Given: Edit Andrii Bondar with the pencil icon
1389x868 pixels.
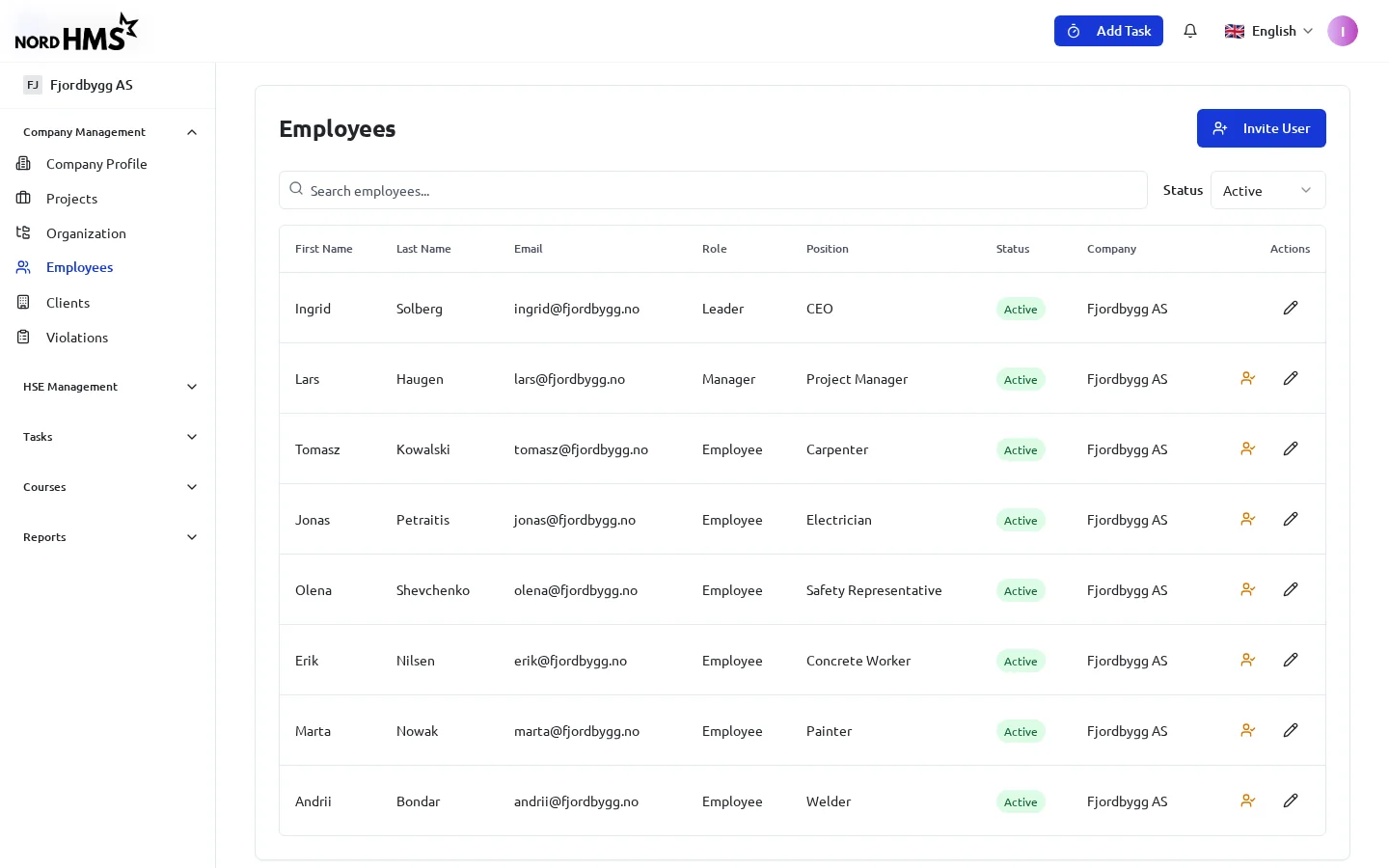Looking at the screenshot, I should (x=1291, y=800).
